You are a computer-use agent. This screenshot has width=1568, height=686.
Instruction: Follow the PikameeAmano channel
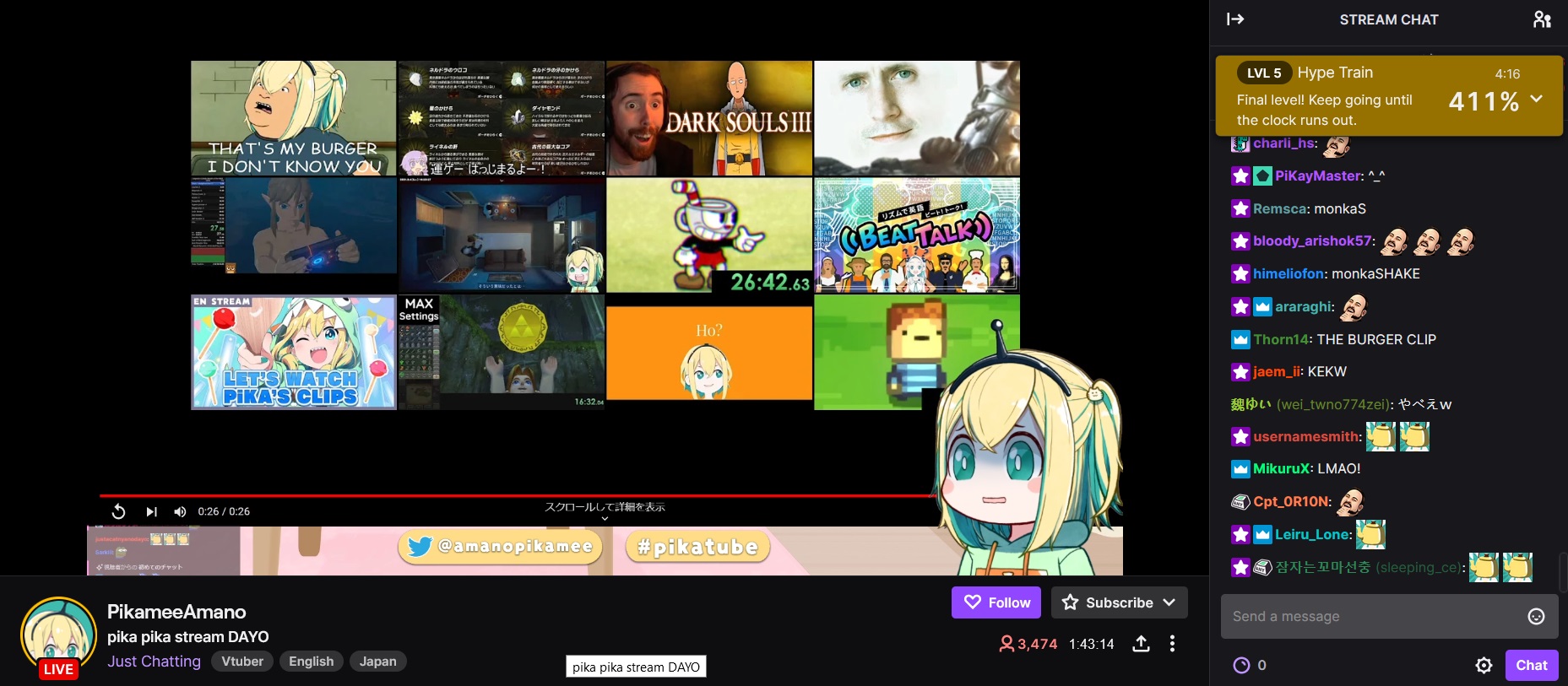[x=996, y=602]
